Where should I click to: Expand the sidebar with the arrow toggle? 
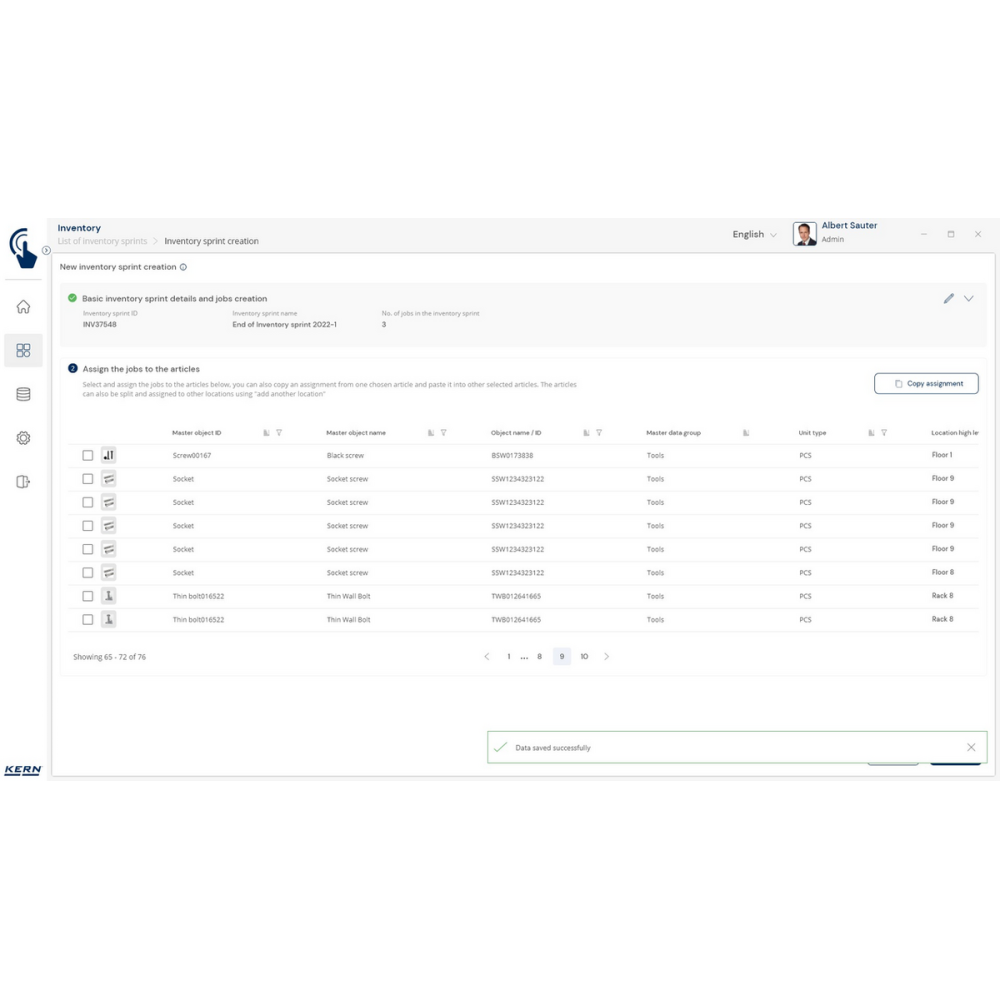click(46, 250)
